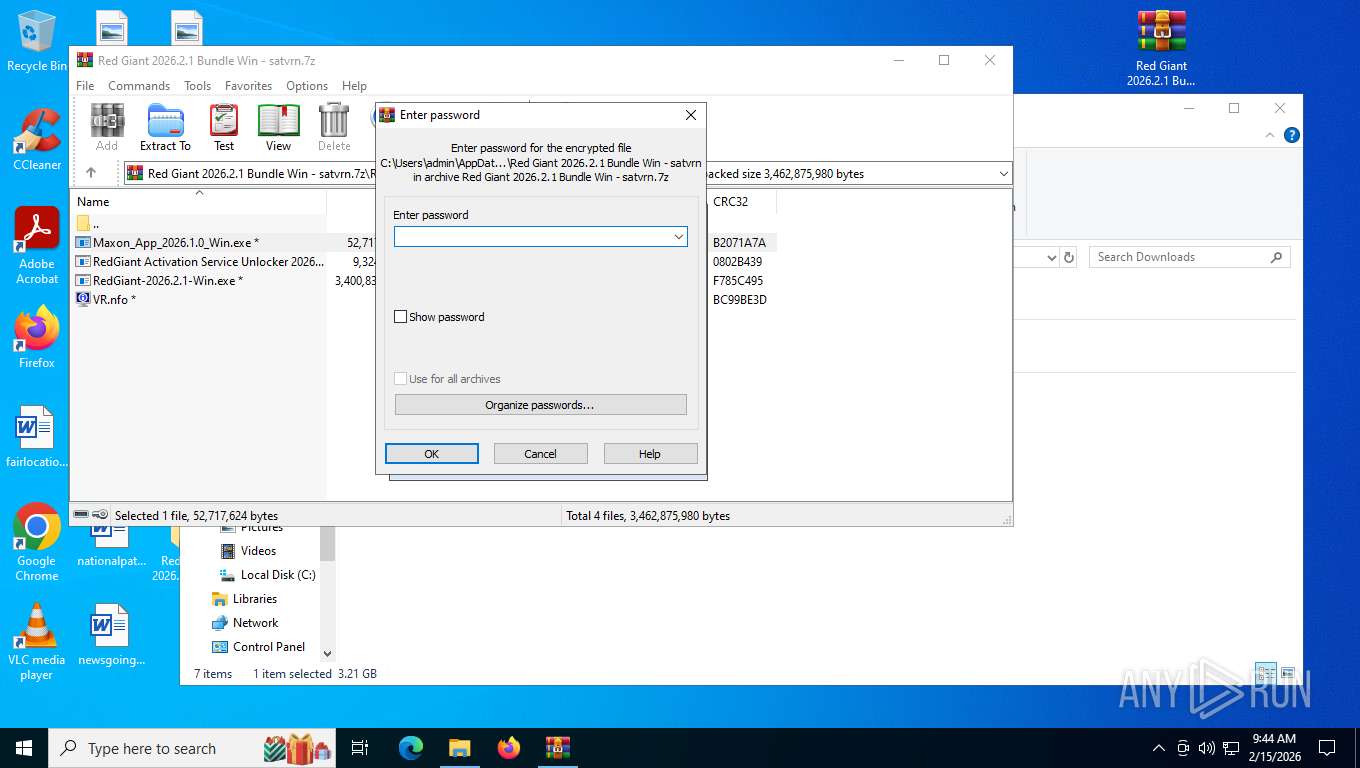This screenshot has height=768, width=1360.
Task: Open the fairlocatio Word document icon
Action: click(37, 437)
